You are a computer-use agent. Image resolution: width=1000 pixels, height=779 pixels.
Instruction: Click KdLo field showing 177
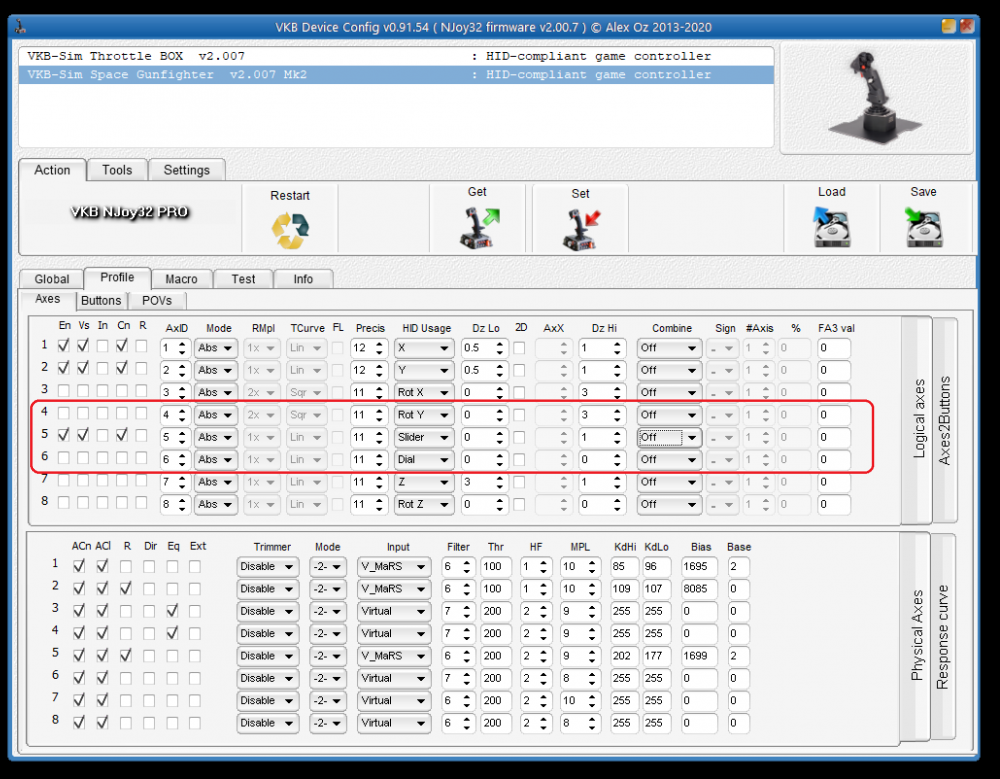[x=656, y=656]
